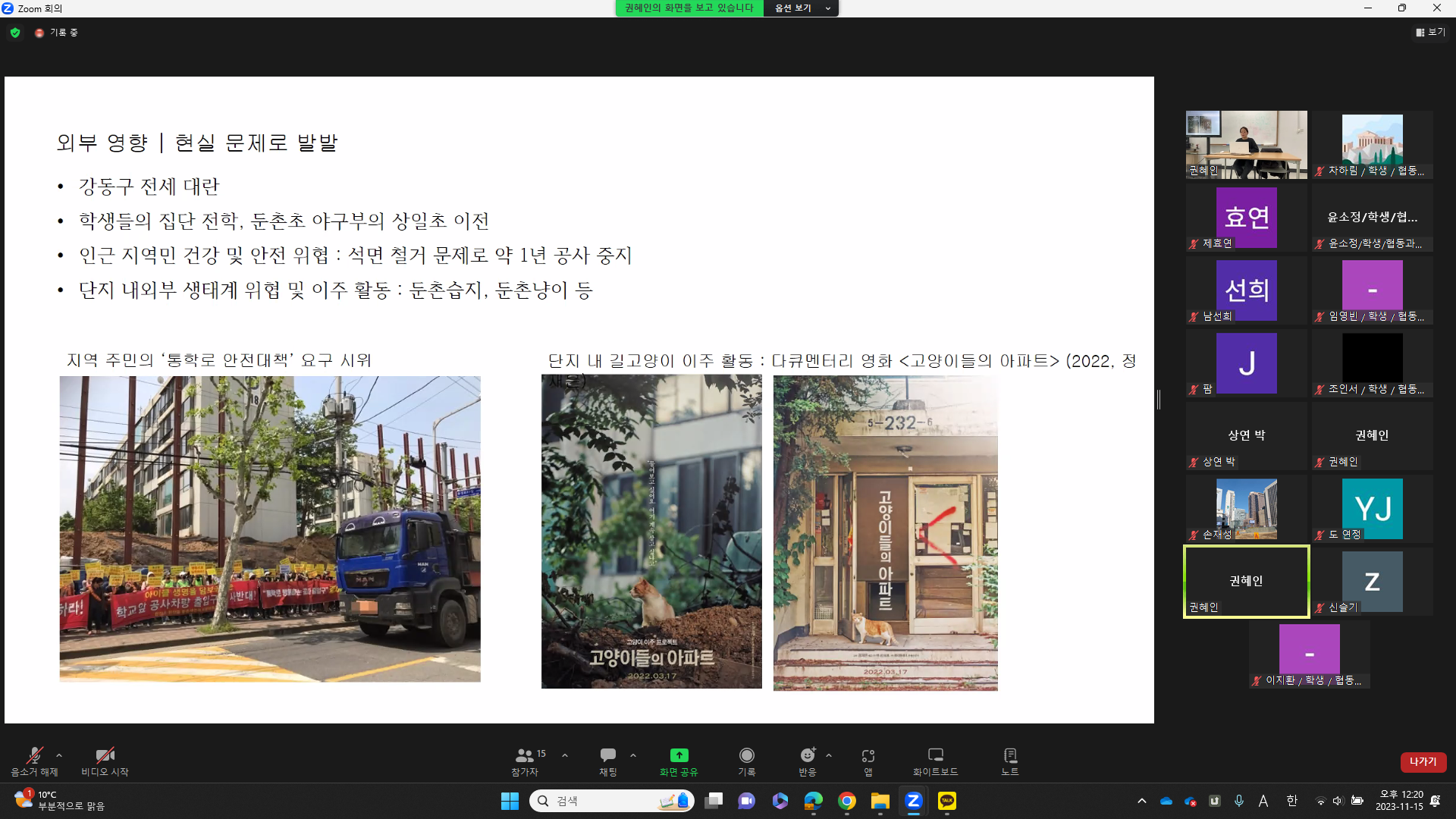Expand audio options arrow next to mute

(59, 755)
